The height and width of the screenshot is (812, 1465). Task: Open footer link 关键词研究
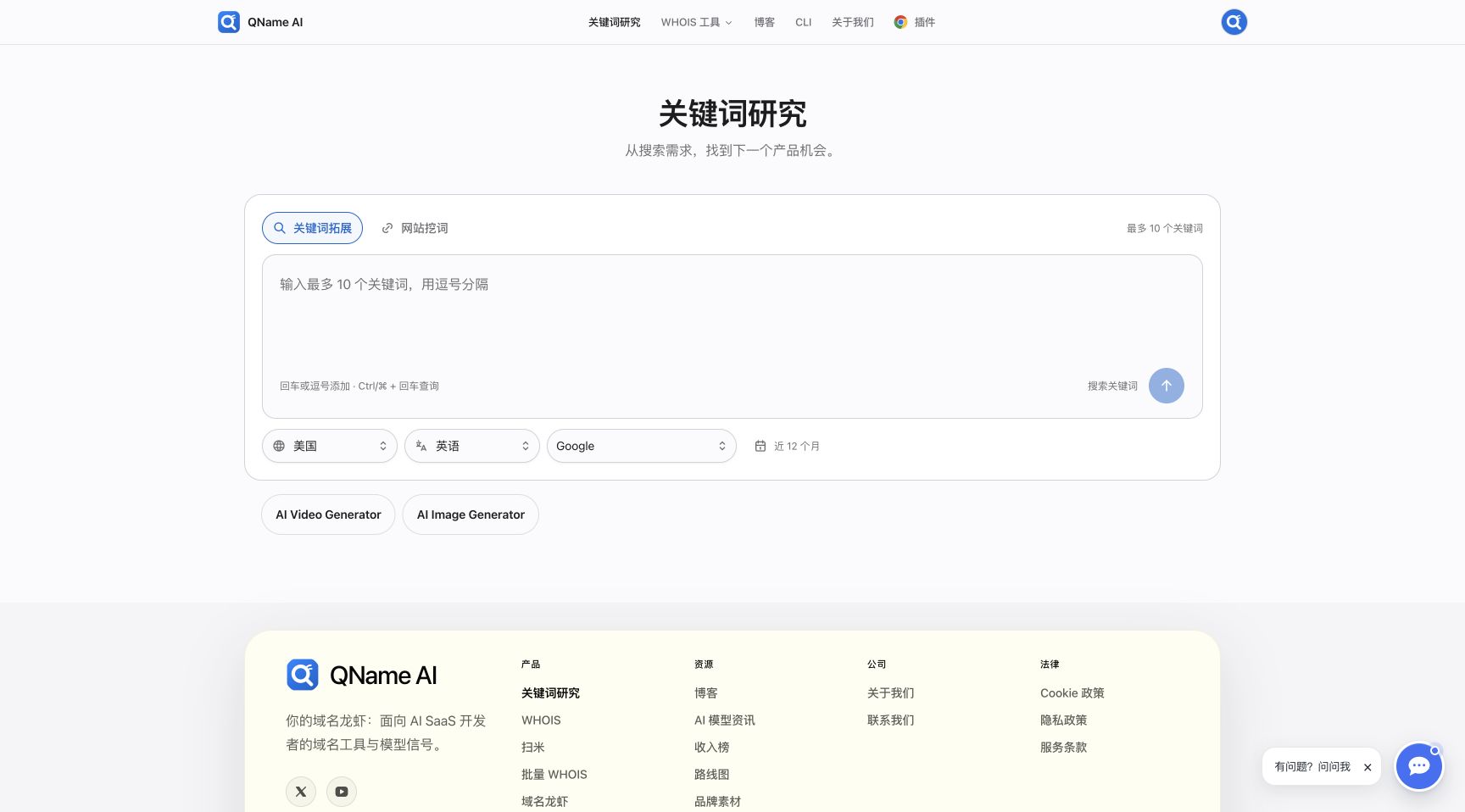point(551,693)
